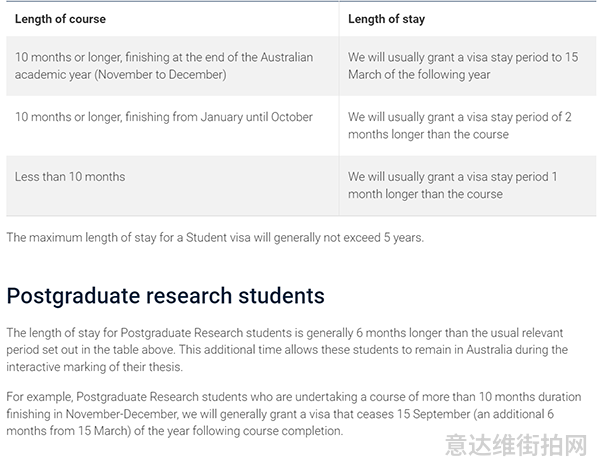
Task: Click 'November-December' in the example paragraph
Action: coord(122,414)
